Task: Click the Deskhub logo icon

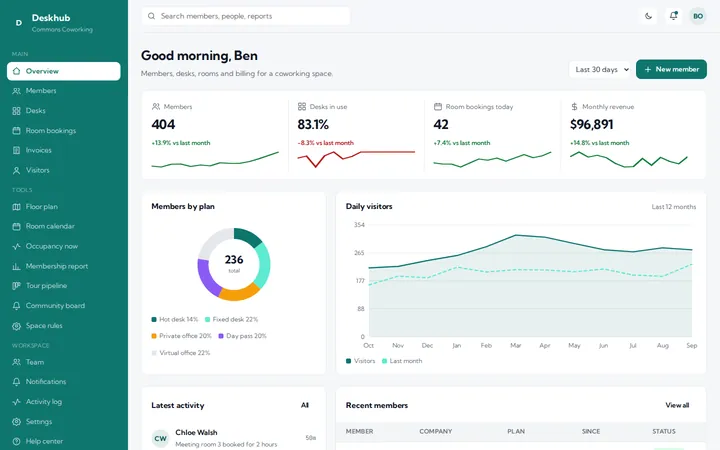Action: (x=18, y=22)
